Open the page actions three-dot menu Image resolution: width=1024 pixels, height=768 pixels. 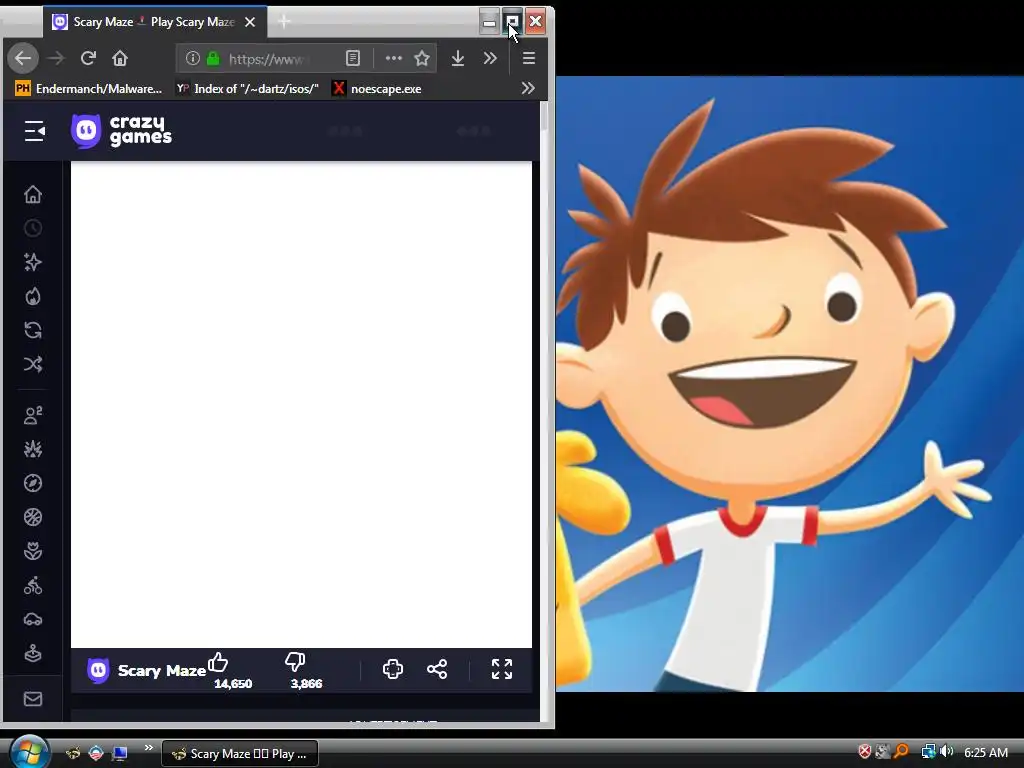point(393,58)
